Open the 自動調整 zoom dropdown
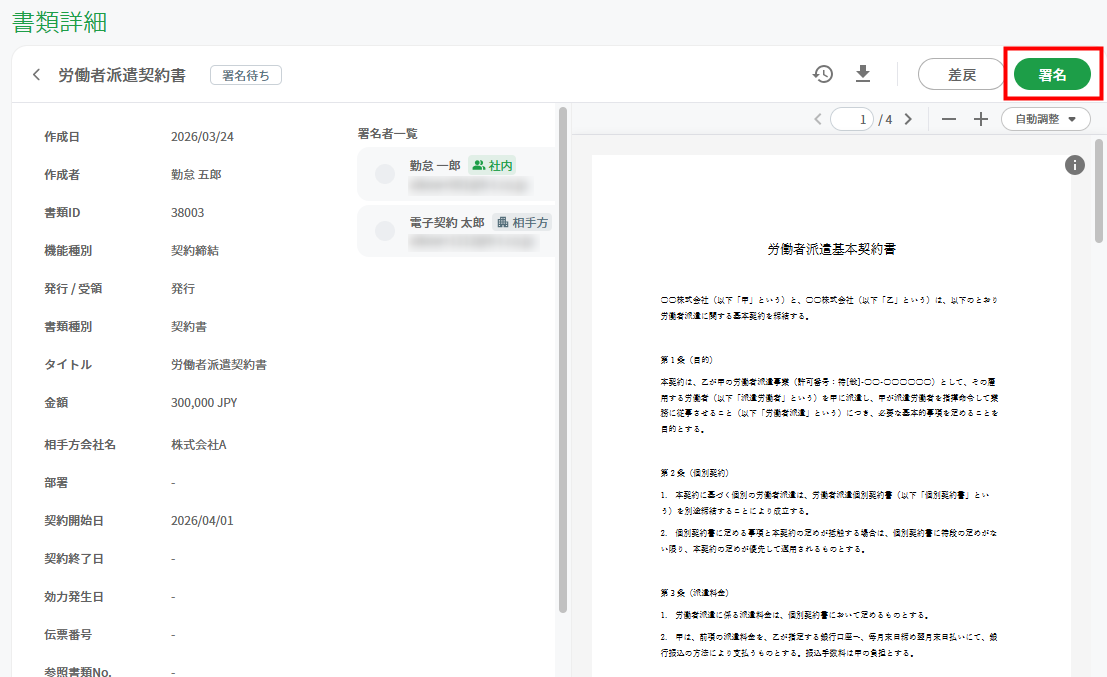1107x677 pixels. pos(1046,119)
